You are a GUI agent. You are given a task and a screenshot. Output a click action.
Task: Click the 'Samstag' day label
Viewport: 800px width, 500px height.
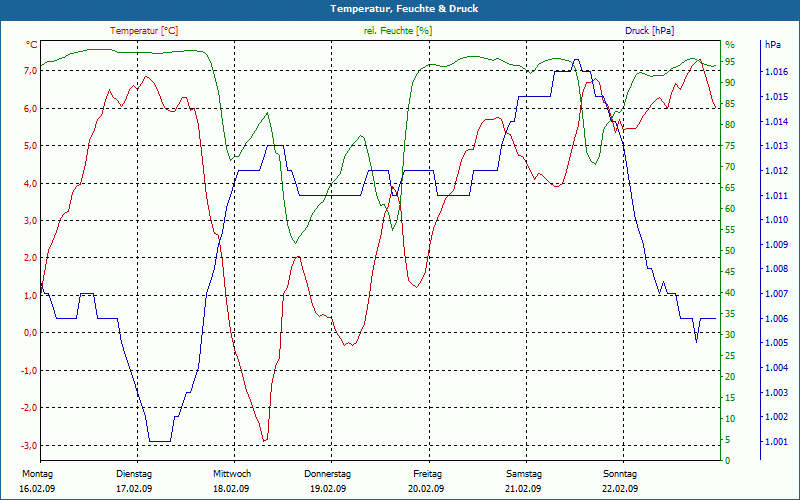(x=524, y=474)
